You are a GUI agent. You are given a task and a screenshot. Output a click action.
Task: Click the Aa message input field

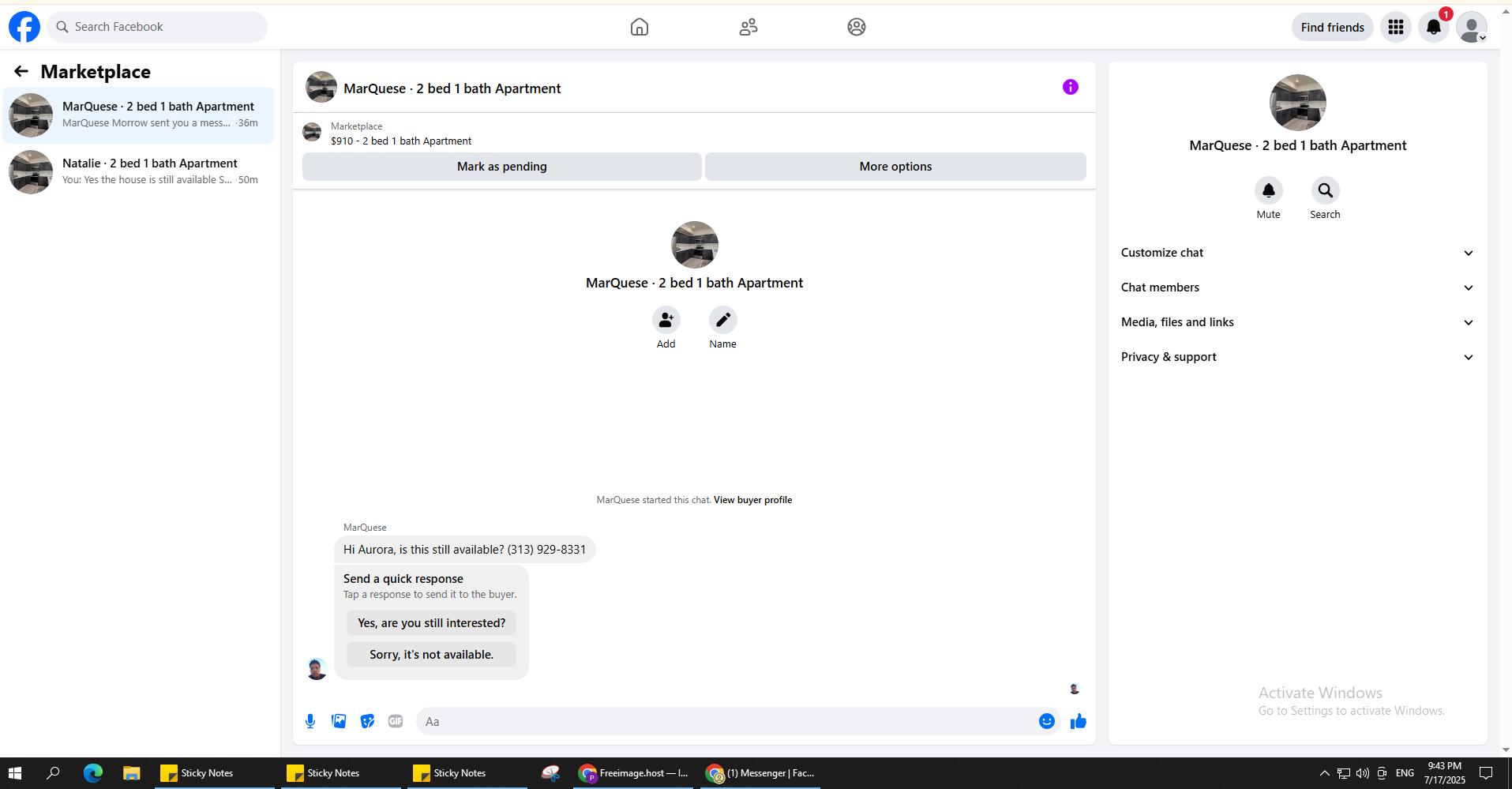click(726, 721)
